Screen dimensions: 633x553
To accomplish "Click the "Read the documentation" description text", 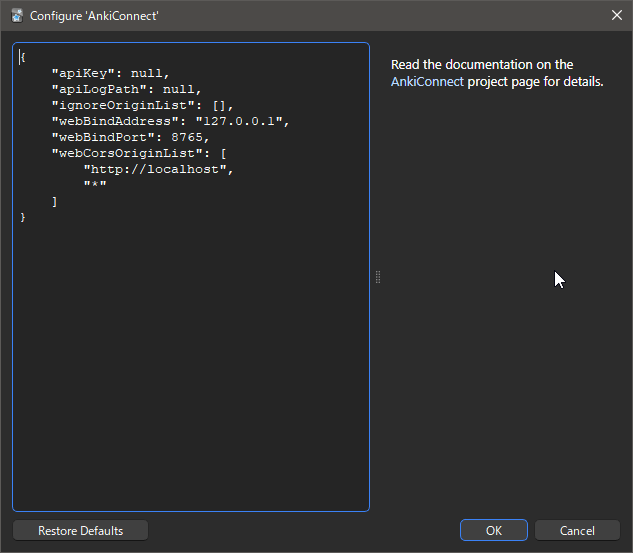I will pos(481,65).
